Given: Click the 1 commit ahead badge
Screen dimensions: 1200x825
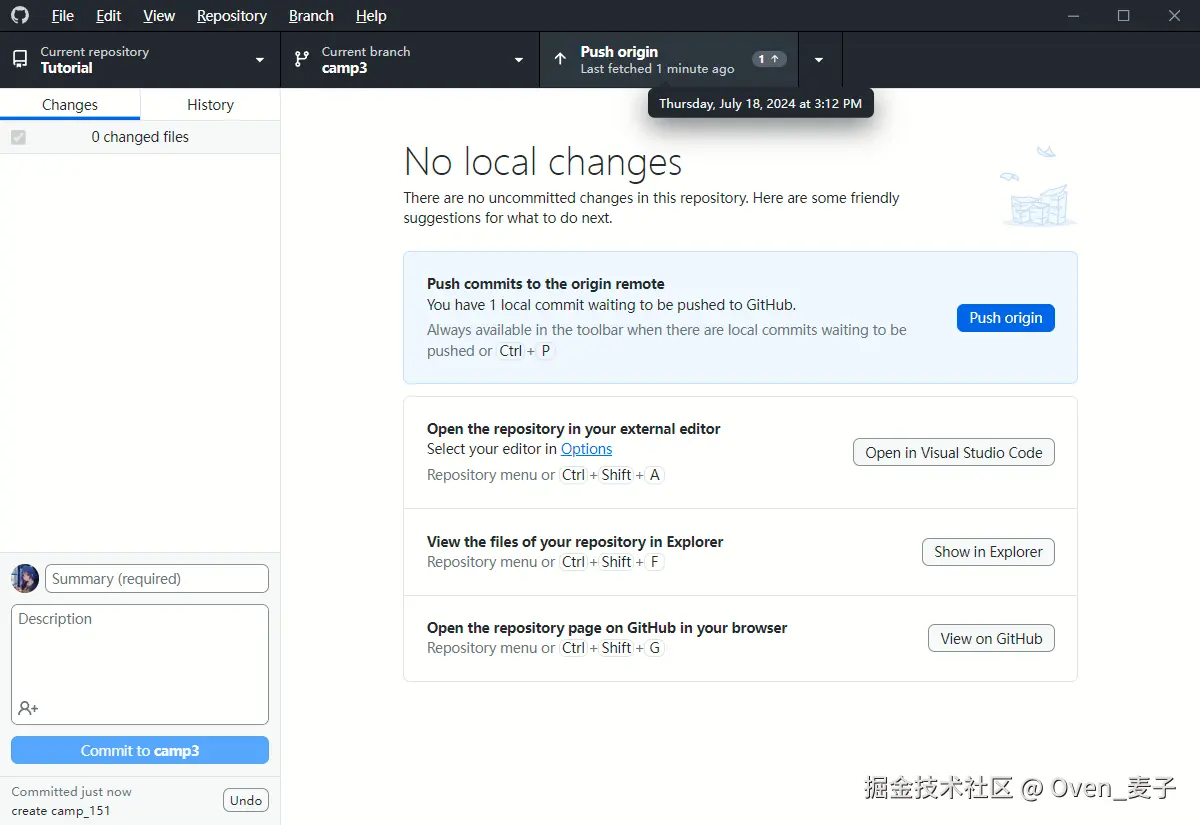Looking at the screenshot, I should tap(768, 59).
